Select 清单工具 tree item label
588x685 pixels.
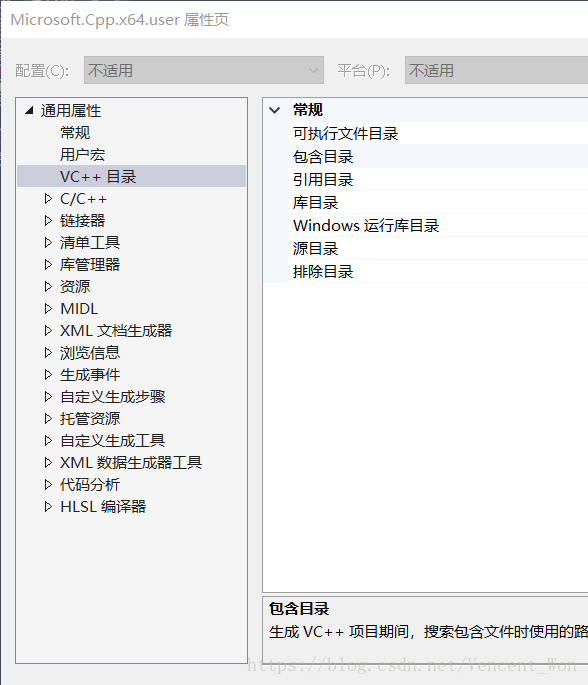[90, 242]
